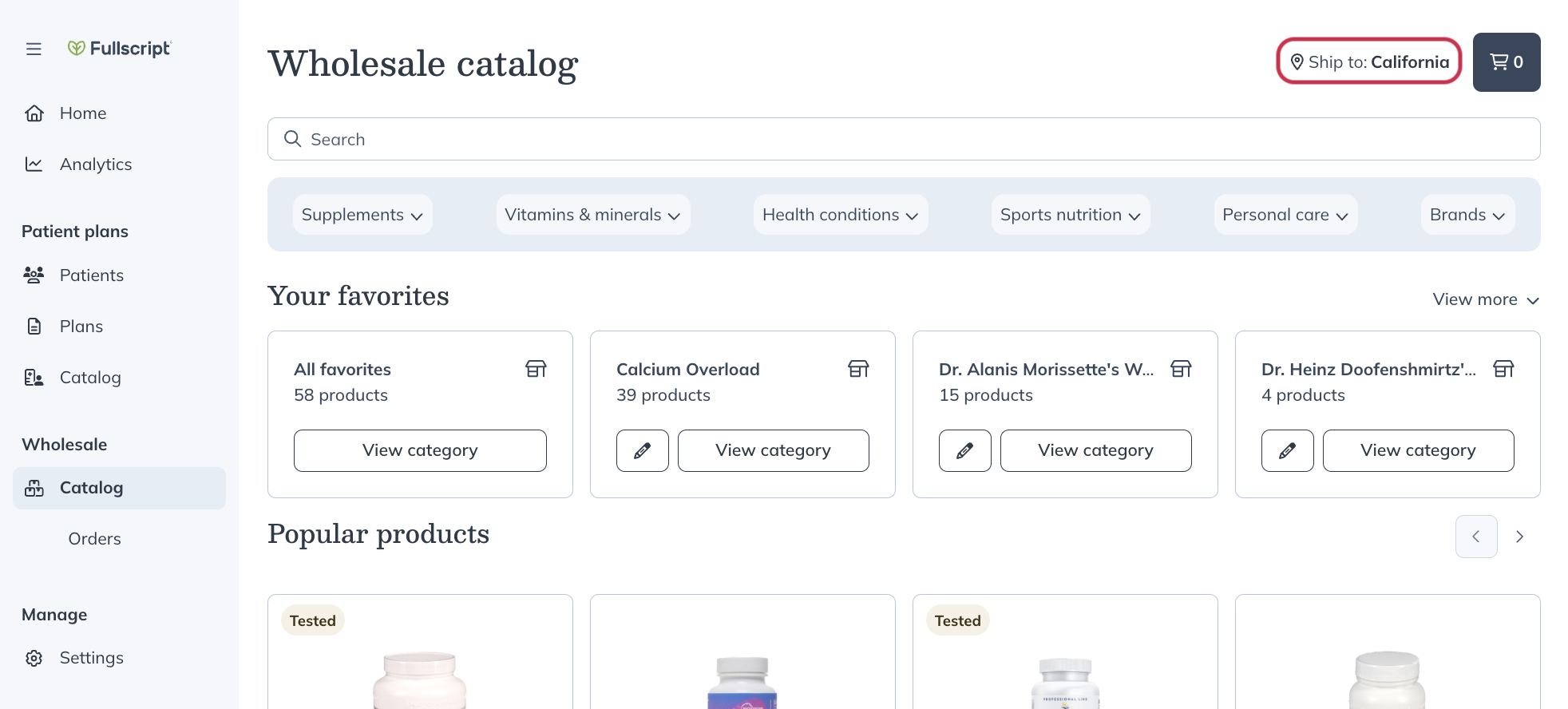Edit Dr. Alanis Morissette's favorites list

(x=964, y=450)
